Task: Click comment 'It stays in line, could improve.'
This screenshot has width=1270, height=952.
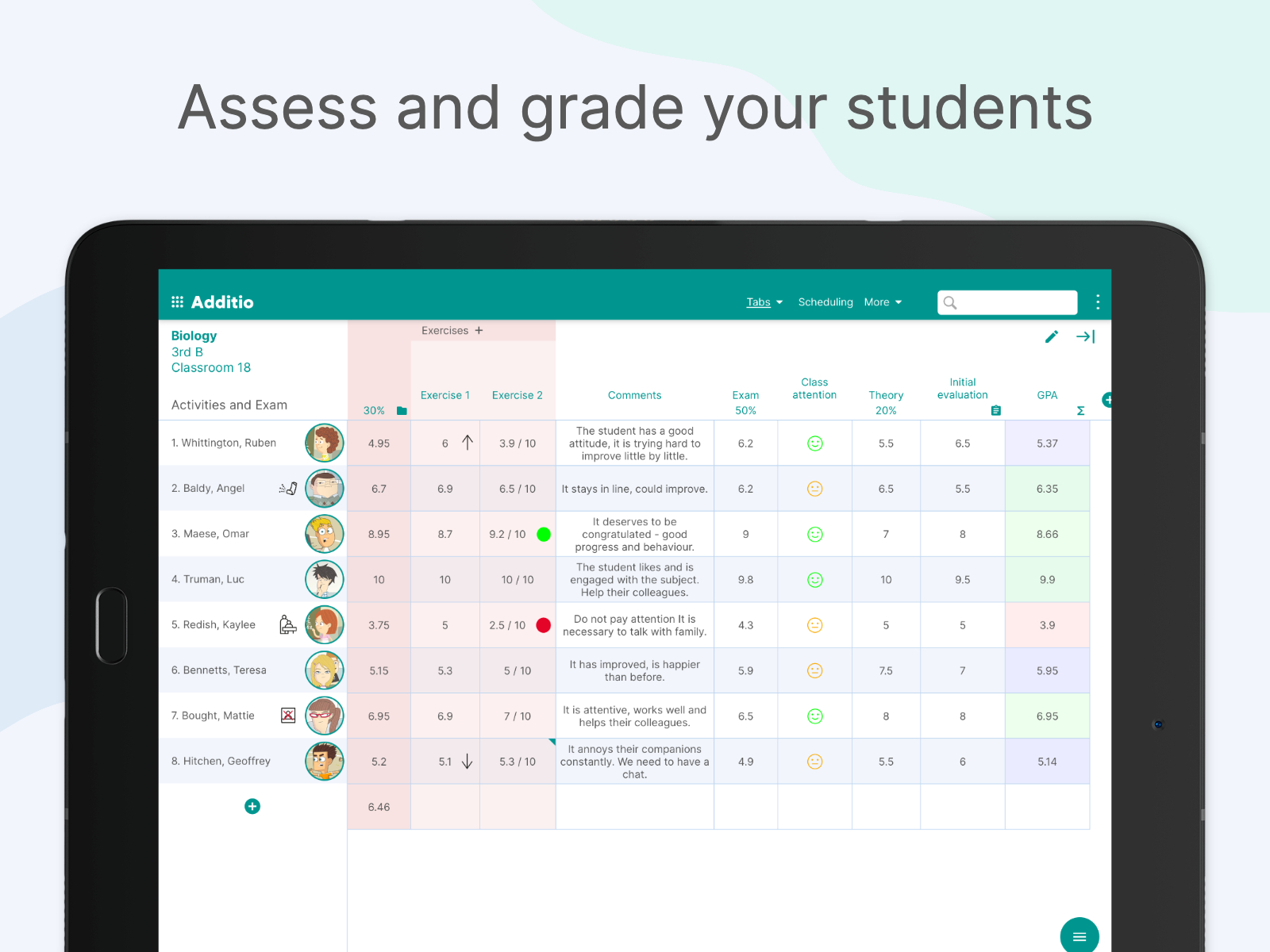Action: click(x=634, y=489)
